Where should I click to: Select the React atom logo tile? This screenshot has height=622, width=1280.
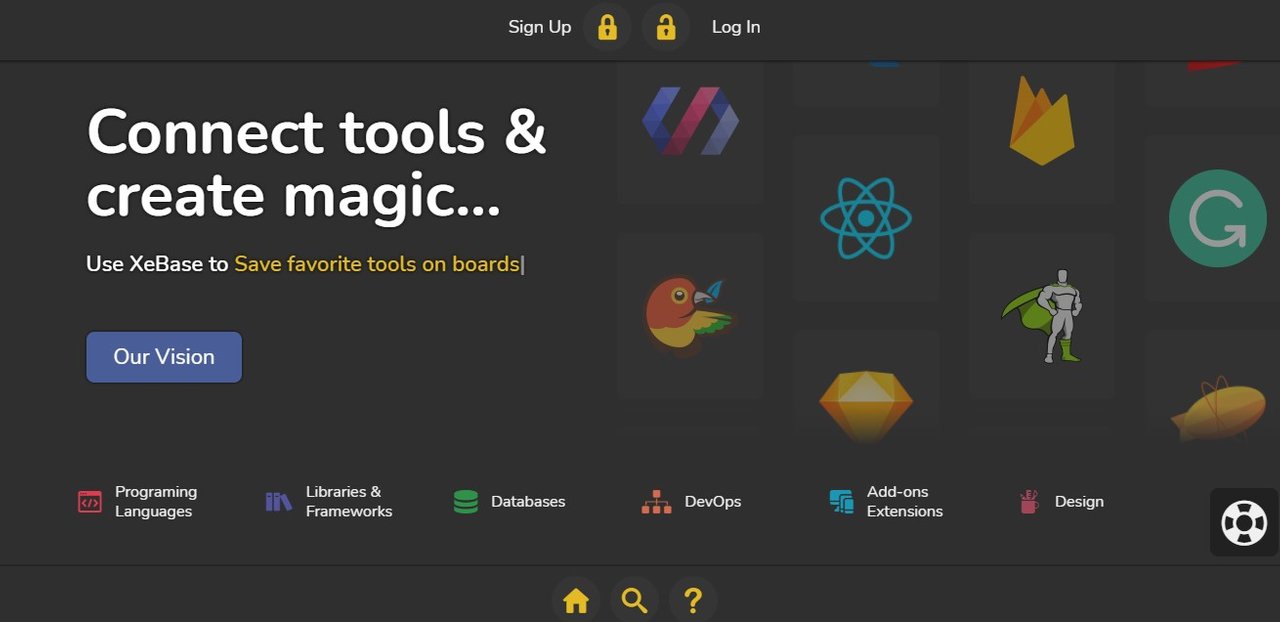pos(866,218)
